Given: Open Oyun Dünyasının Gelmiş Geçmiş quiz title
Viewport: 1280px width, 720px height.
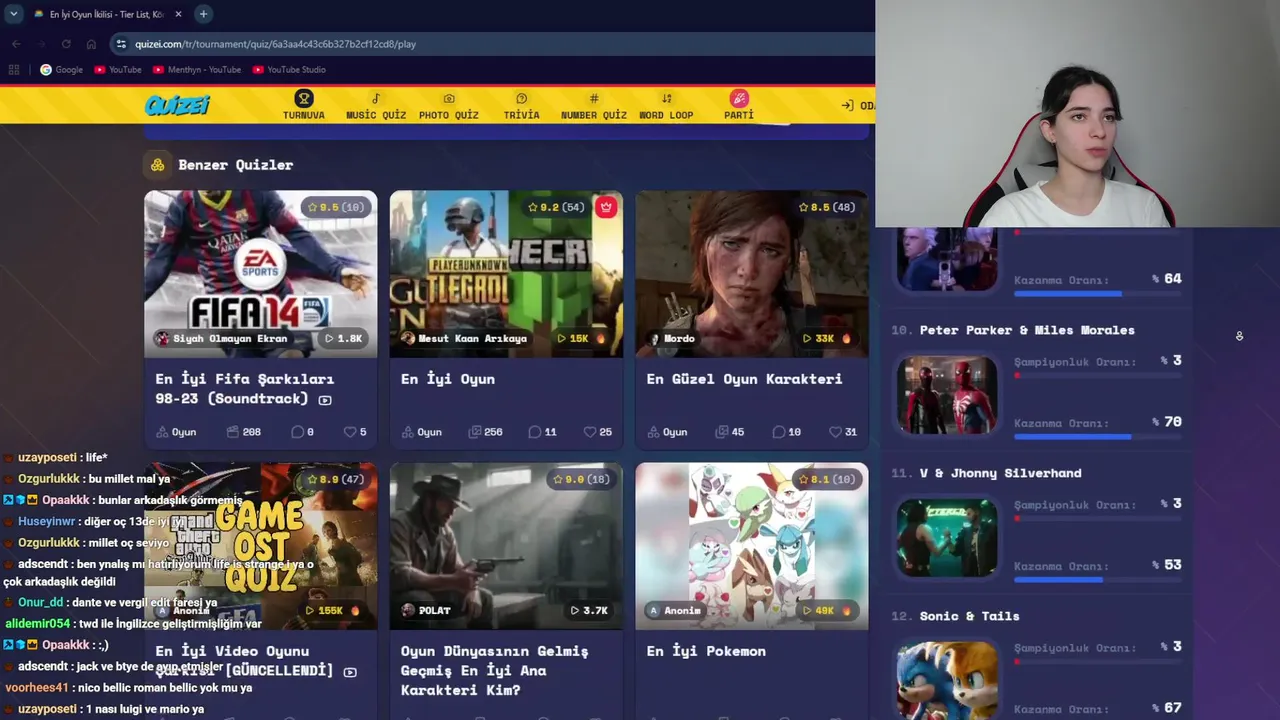Looking at the screenshot, I should click(495, 670).
